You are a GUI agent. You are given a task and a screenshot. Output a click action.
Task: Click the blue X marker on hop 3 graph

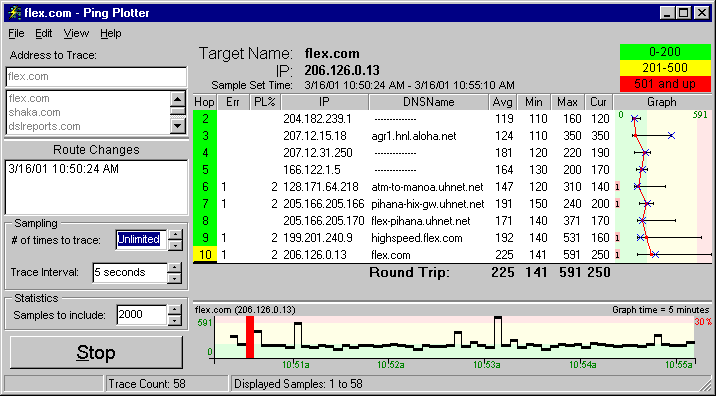[x=671, y=135]
